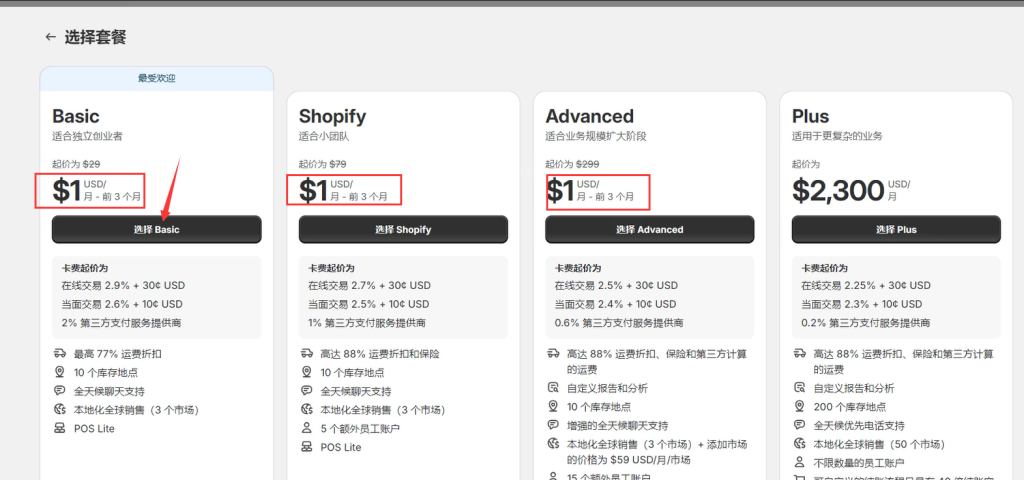Click the Plus plan $2,300 price
Screen dimensions: 1024x480
click(x=838, y=190)
